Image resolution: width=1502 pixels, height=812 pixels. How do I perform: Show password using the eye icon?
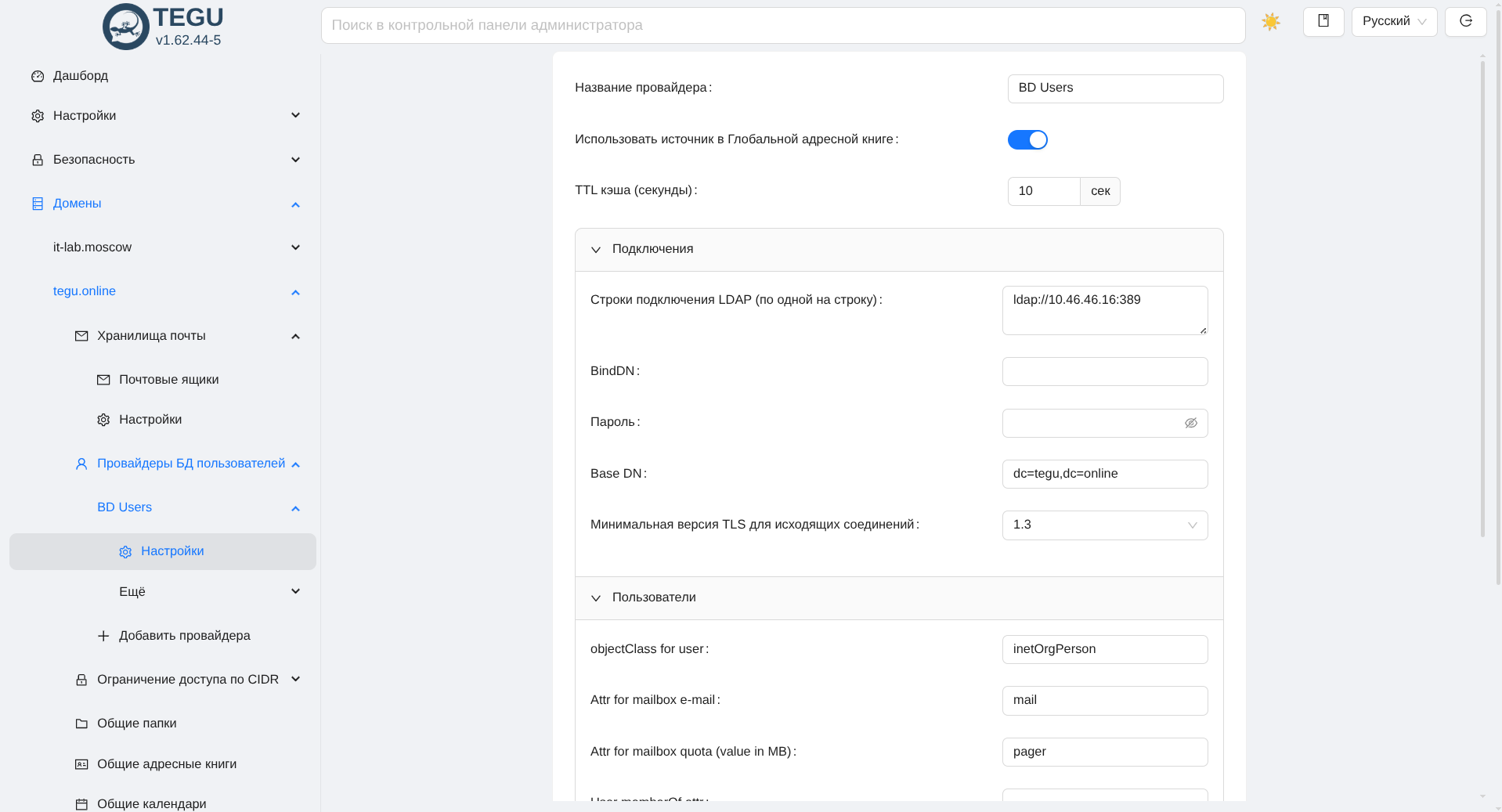[x=1190, y=423]
